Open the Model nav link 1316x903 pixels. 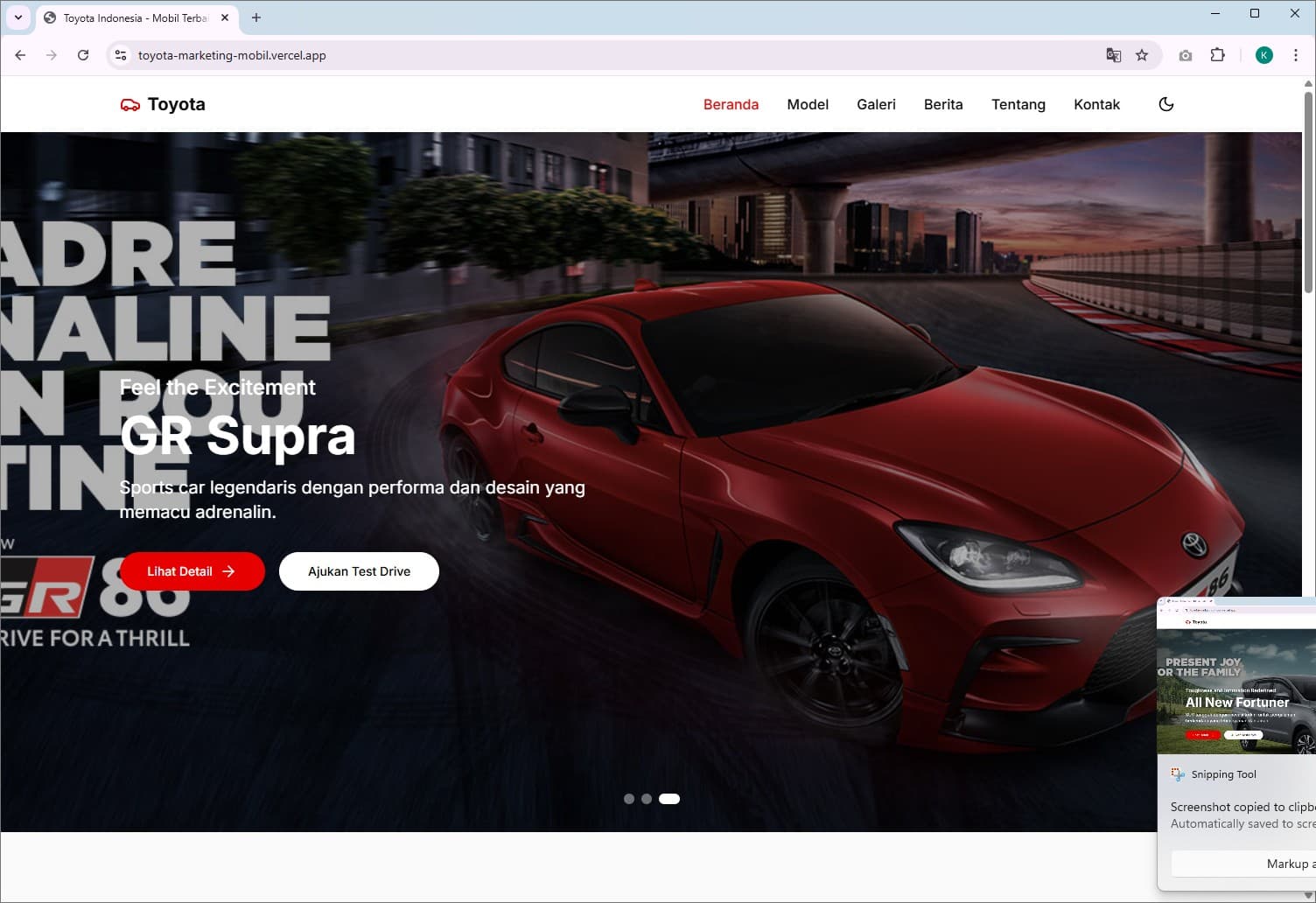[808, 104]
